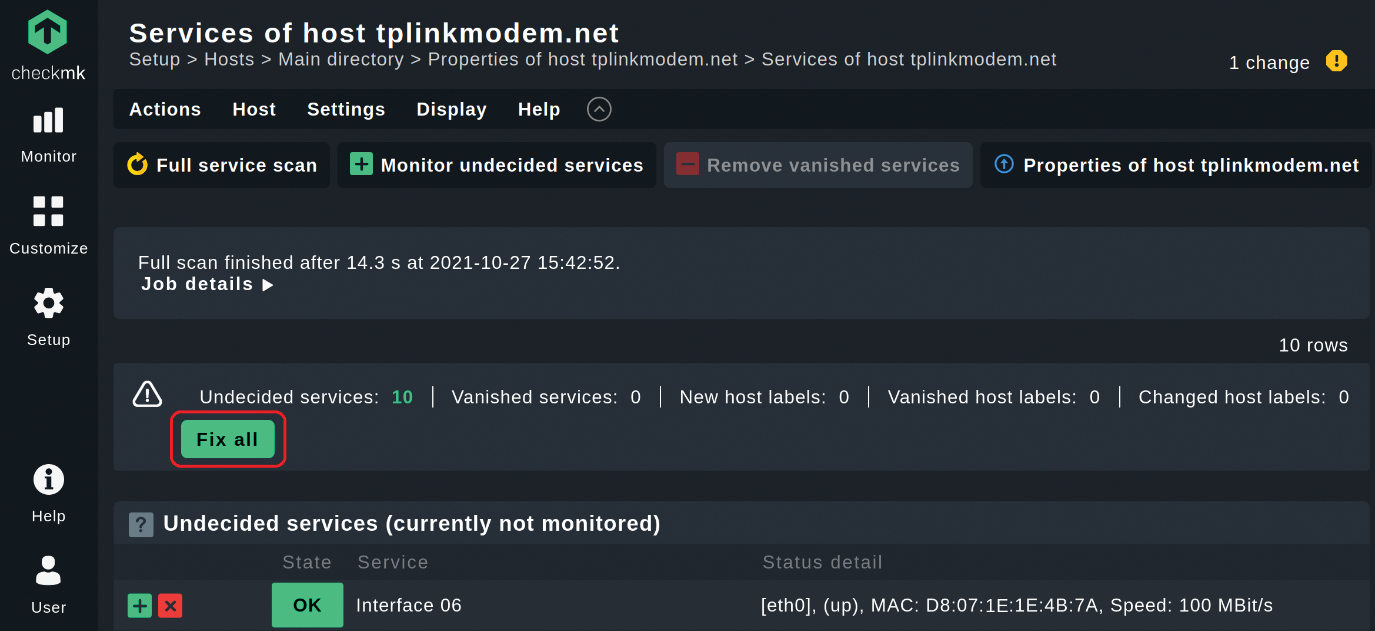1375x631 pixels.
Task: Open the Customize sidebar icon
Action: click(48, 211)
